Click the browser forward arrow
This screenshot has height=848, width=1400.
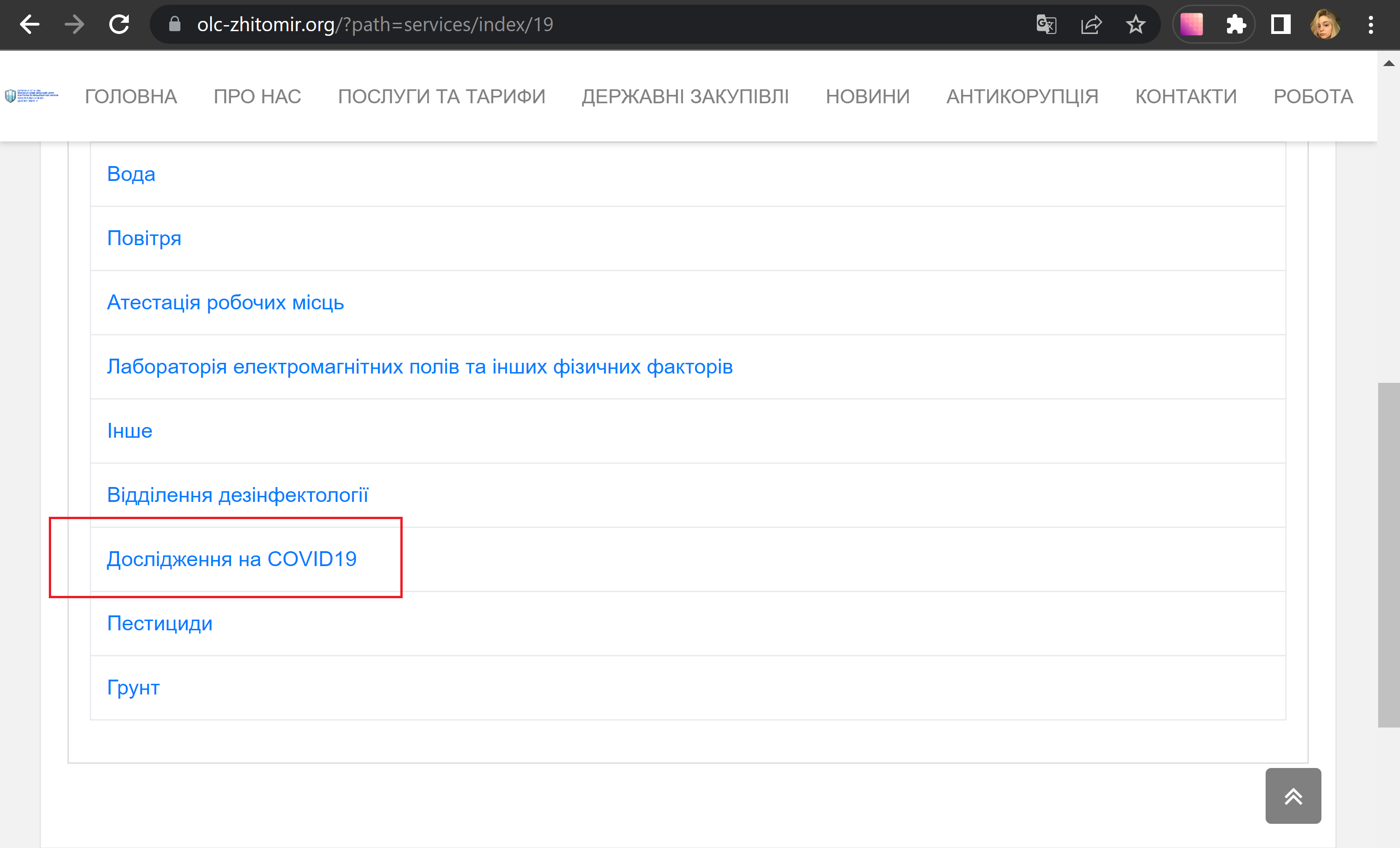(x=74, y=25)
